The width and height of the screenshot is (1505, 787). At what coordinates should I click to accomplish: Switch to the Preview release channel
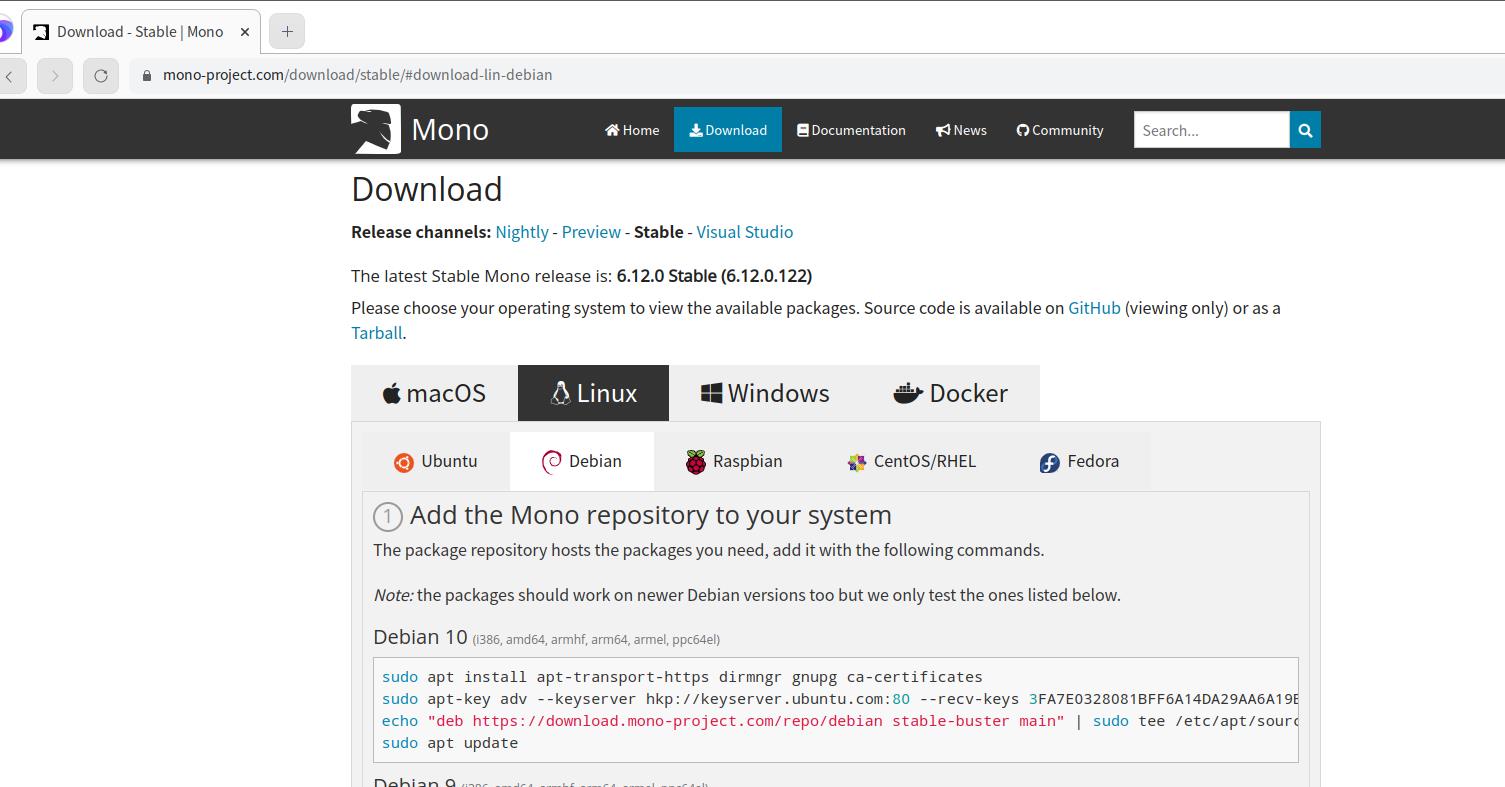(x=591, y=232)
